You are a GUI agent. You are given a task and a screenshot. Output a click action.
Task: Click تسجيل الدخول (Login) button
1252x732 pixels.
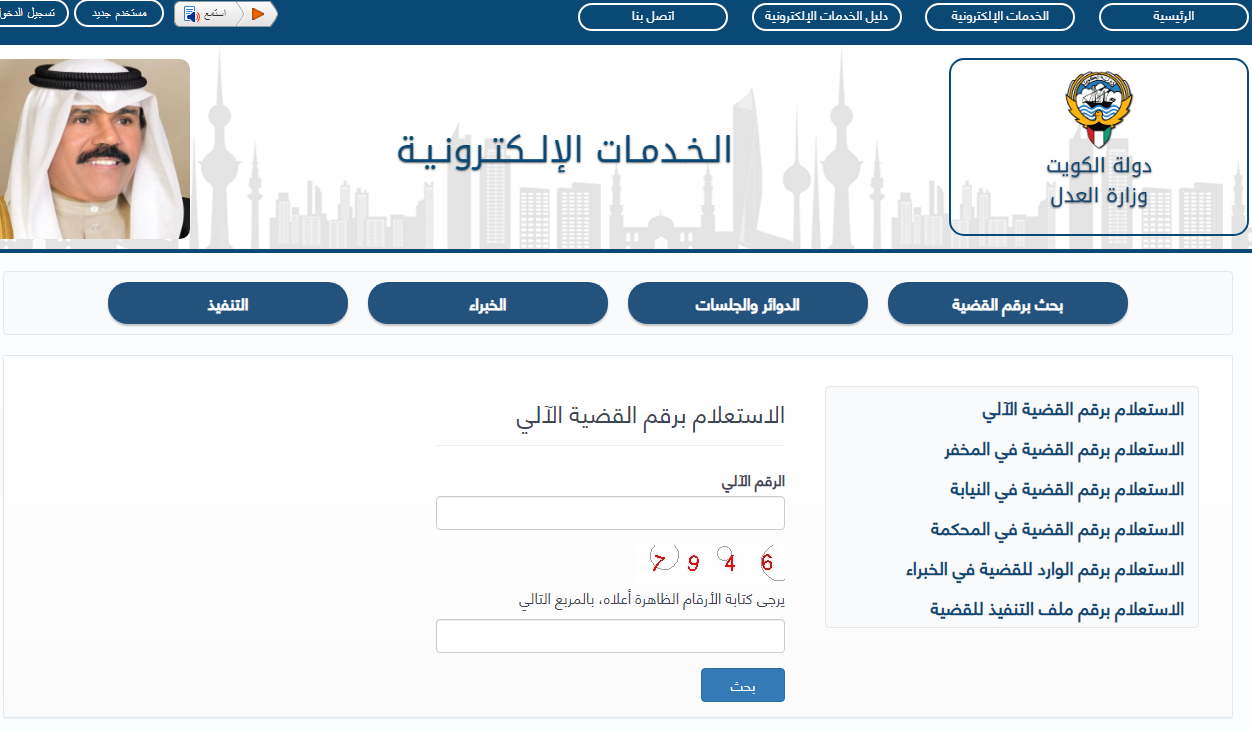[x=33, y=14]
